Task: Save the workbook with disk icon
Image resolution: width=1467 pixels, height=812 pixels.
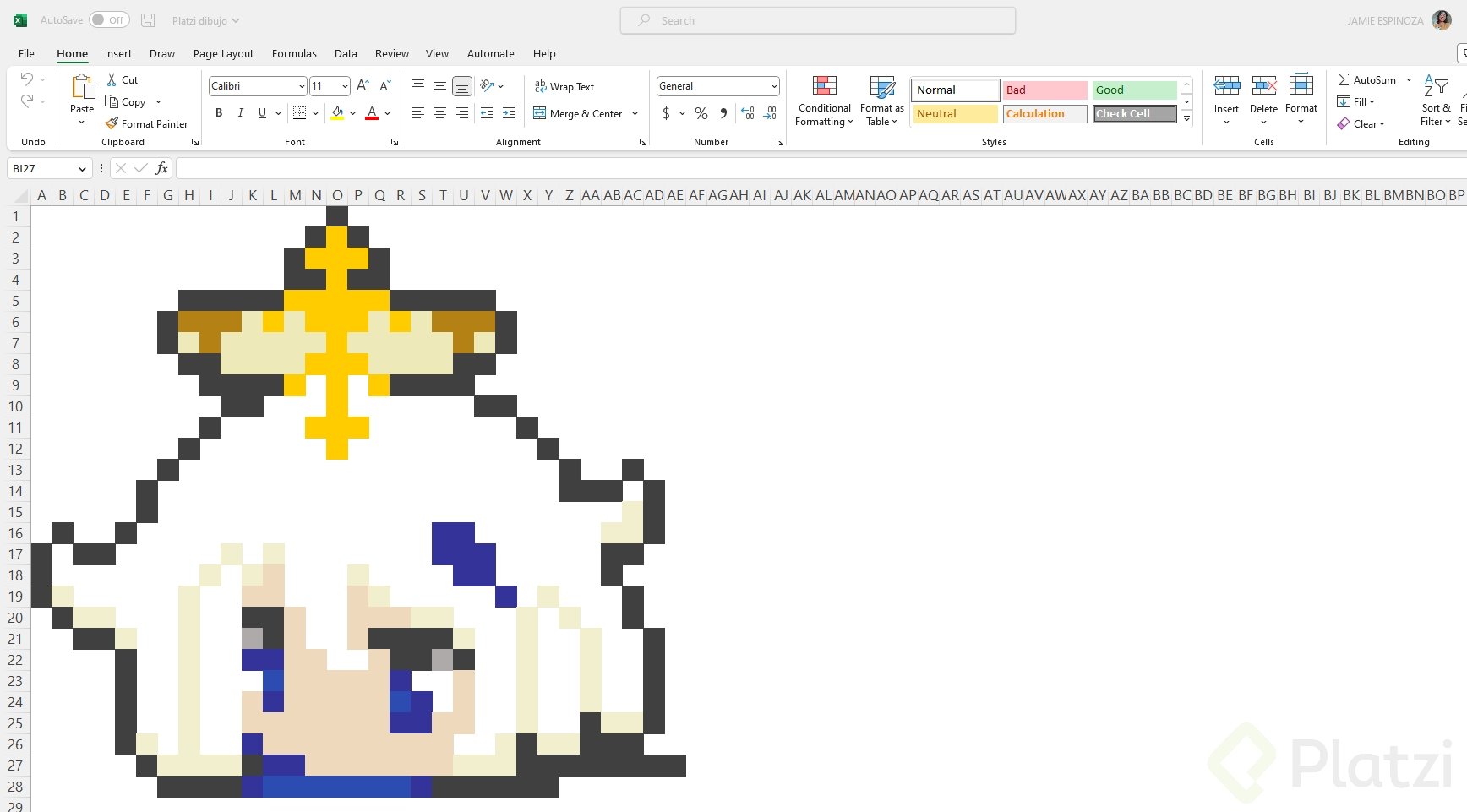Action: click(x=148, y=20)
